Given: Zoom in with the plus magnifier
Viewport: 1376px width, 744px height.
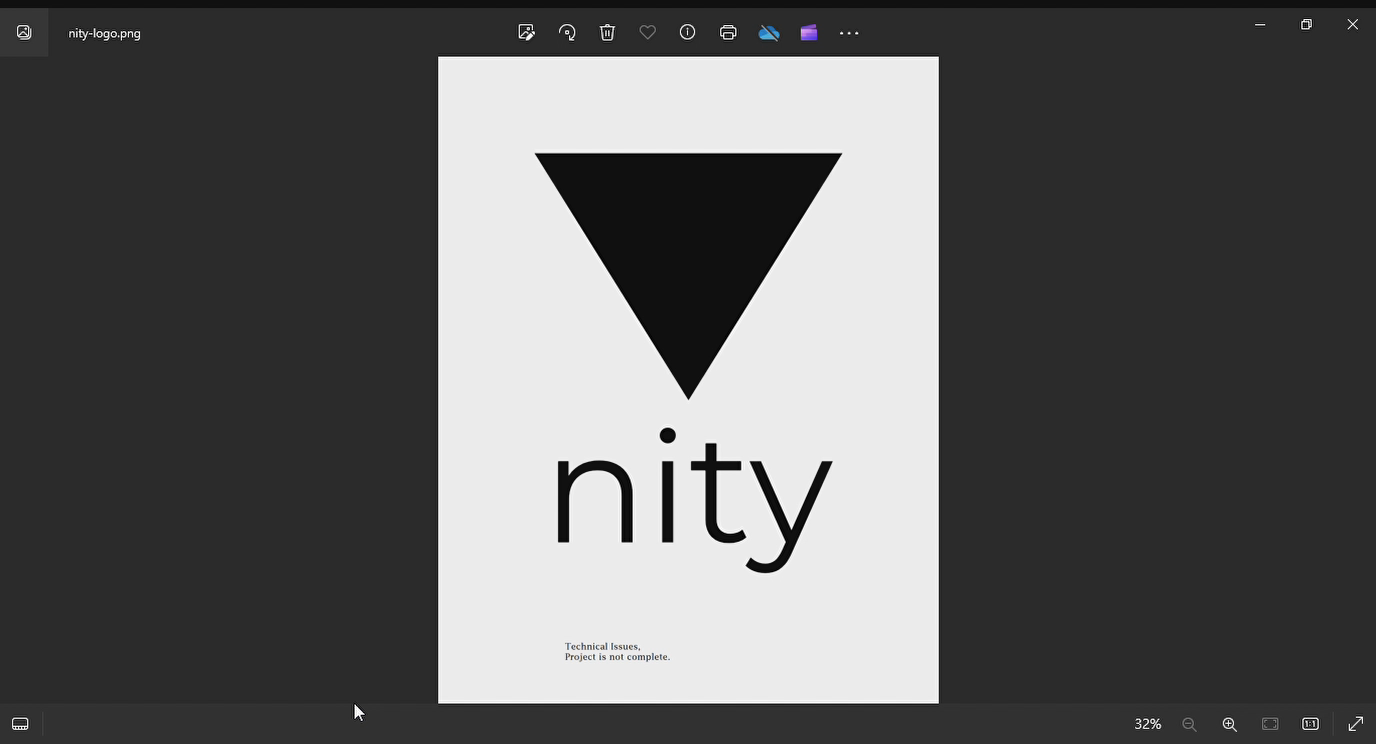Looking at the screenshot, I should [x=1230, y=724].
